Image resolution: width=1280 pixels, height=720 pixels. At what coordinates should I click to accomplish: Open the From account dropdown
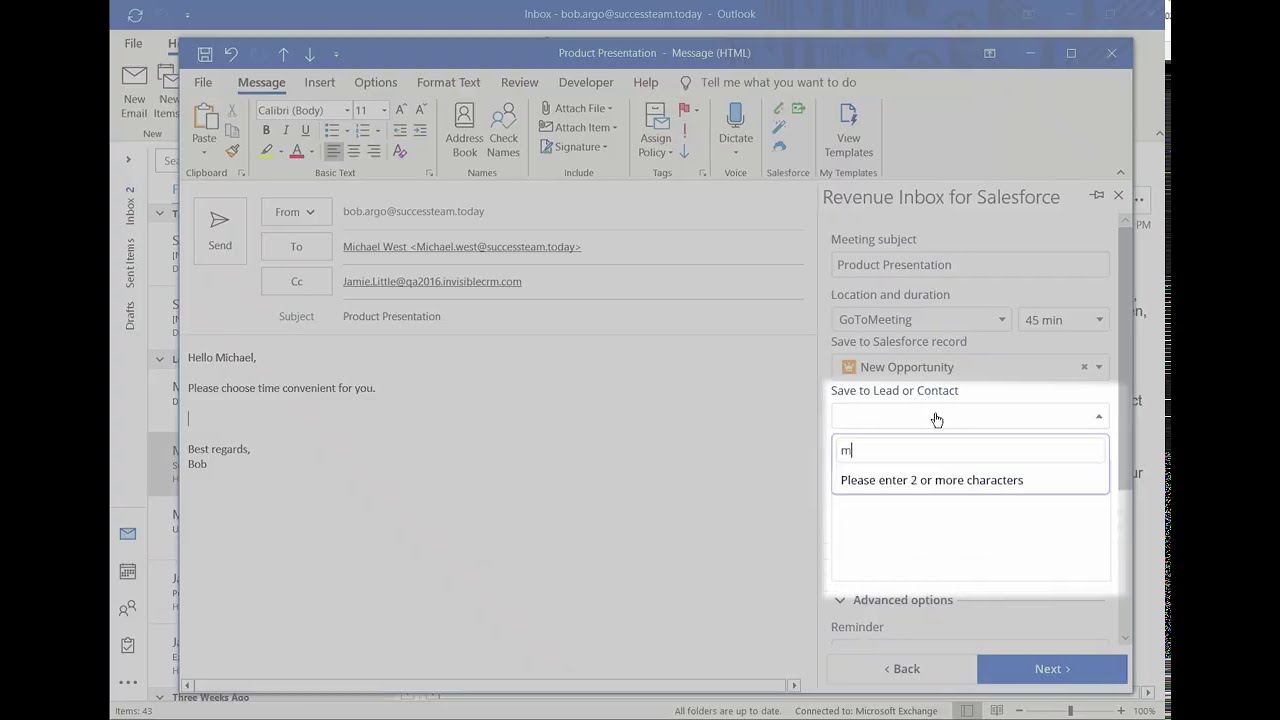click(x=296, y=212)
